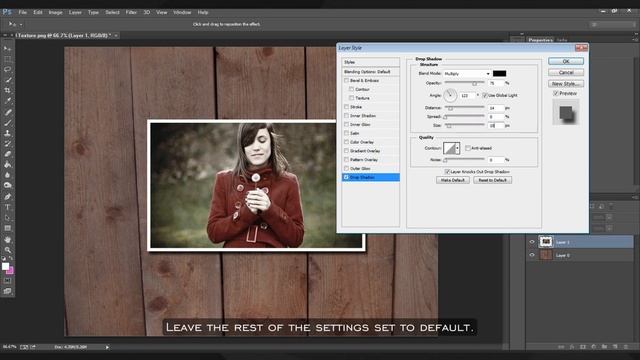Viewport: 640px width, 360px height.
Task: Click the Opacity slider handle
Action: click(x=474, y=84)
